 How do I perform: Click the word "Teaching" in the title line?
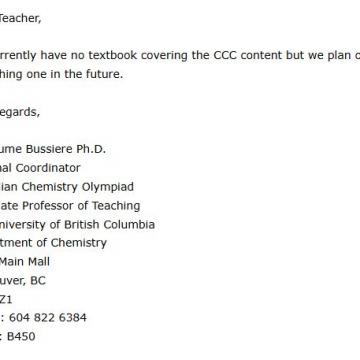click(x=116, y=206)
